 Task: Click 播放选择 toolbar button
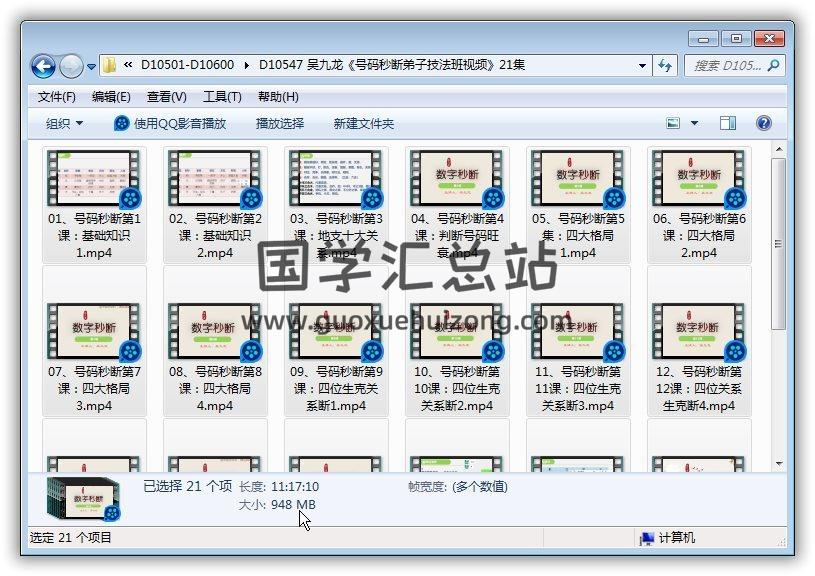tap(280, 124)
